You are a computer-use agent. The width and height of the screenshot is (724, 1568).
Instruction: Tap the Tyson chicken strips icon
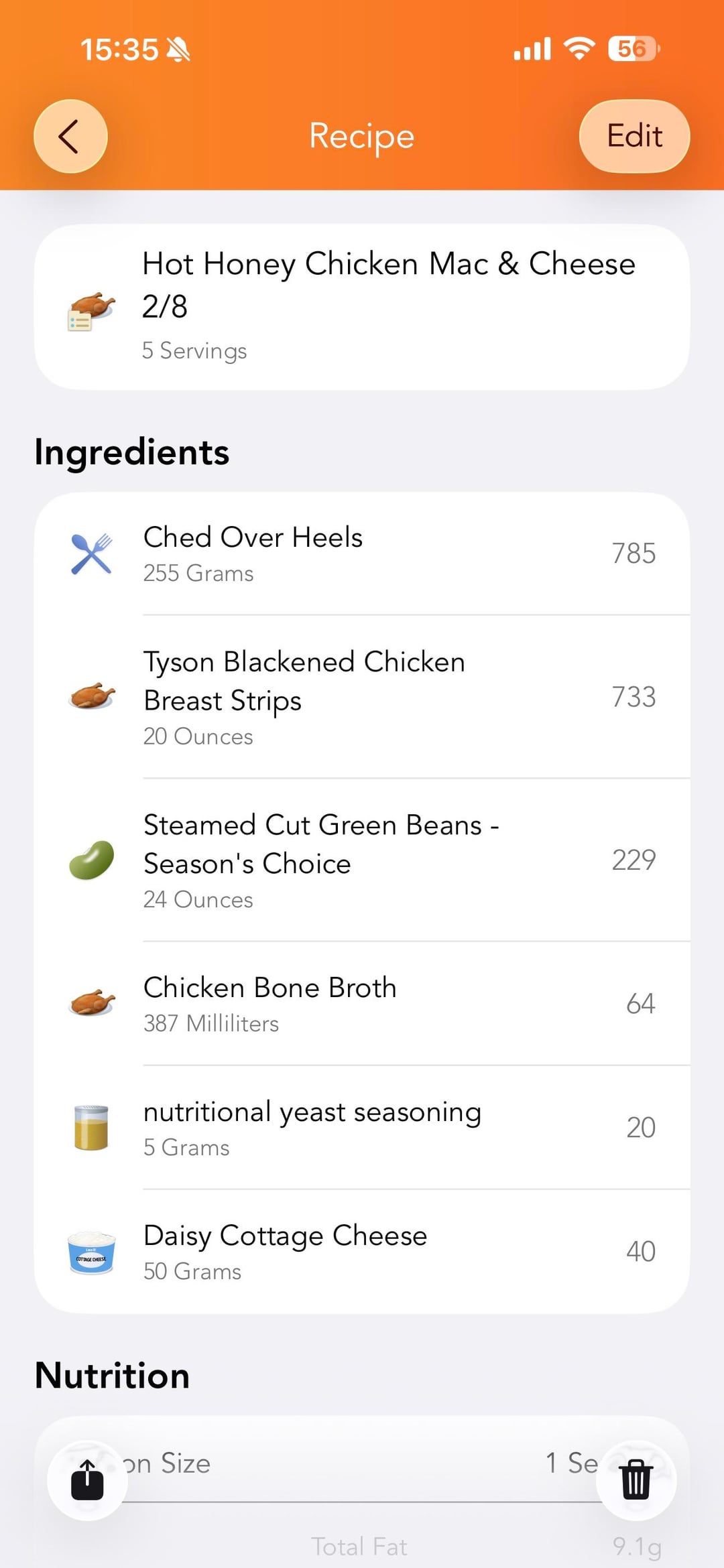pyautogui.click(x=92, y=697)
